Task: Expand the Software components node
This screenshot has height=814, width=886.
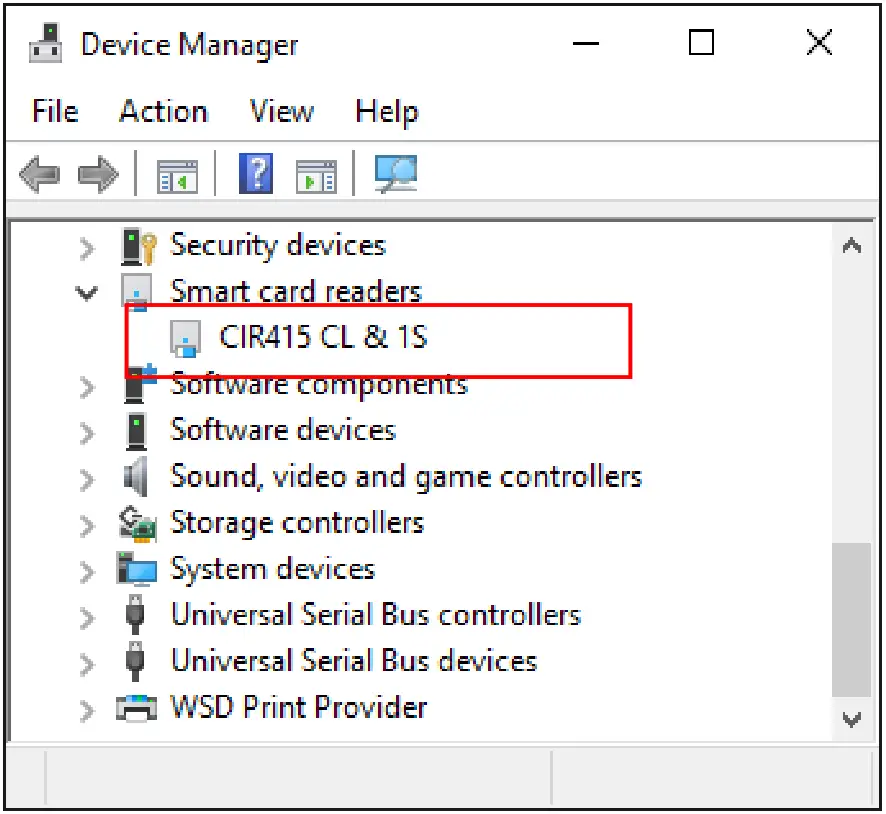Action: (x=88, y=386)
